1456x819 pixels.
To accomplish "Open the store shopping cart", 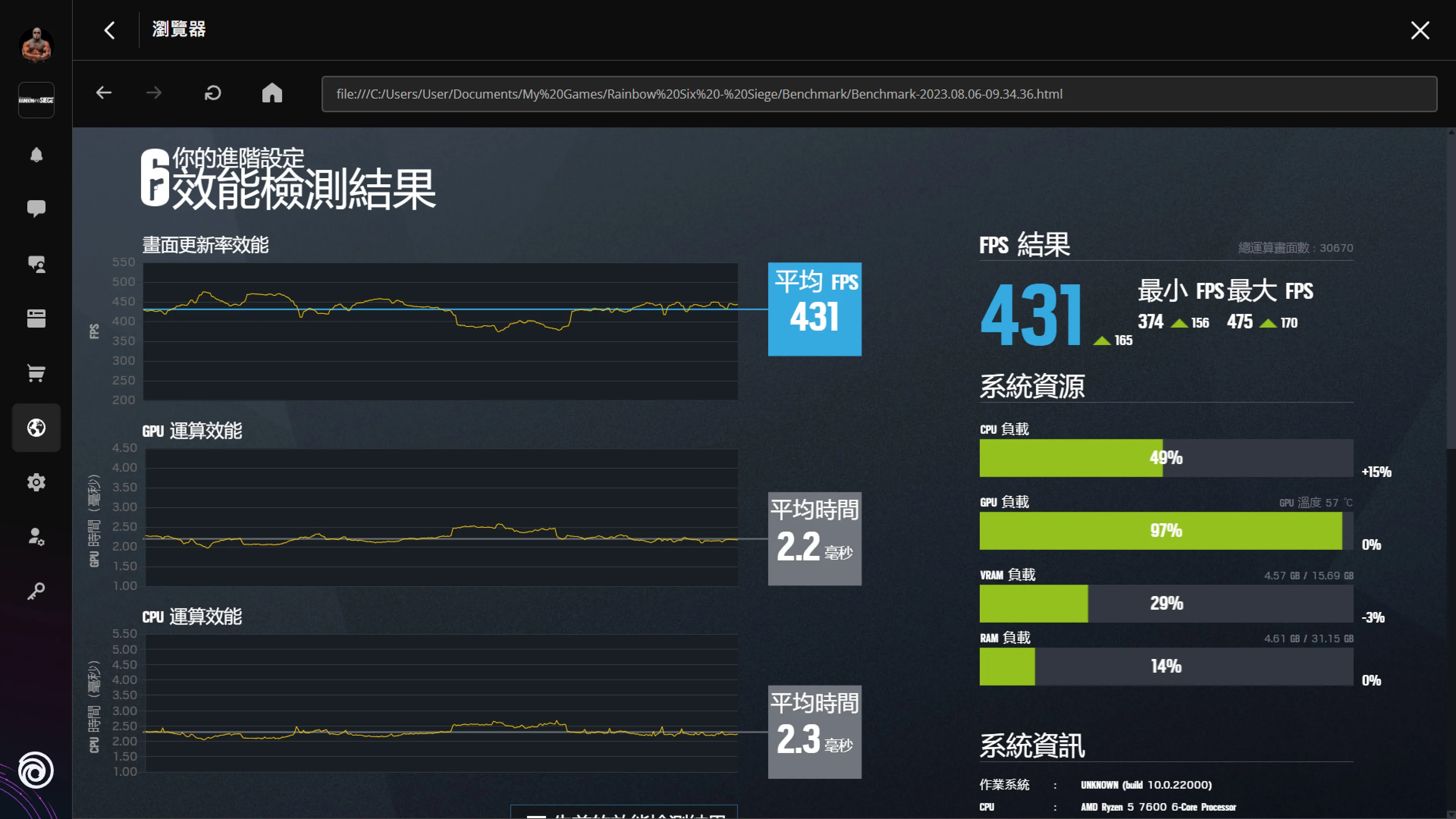I will point(36,373).
